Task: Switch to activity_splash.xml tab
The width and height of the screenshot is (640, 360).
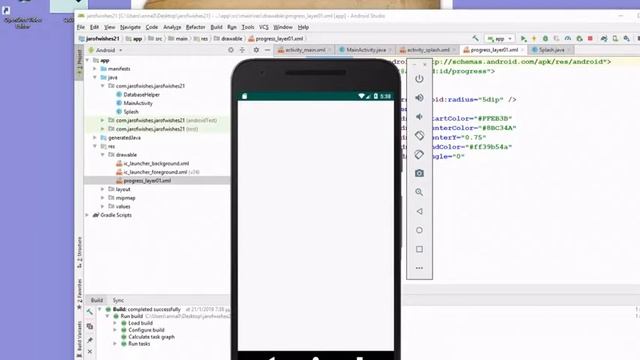Action: click(427, 50)
